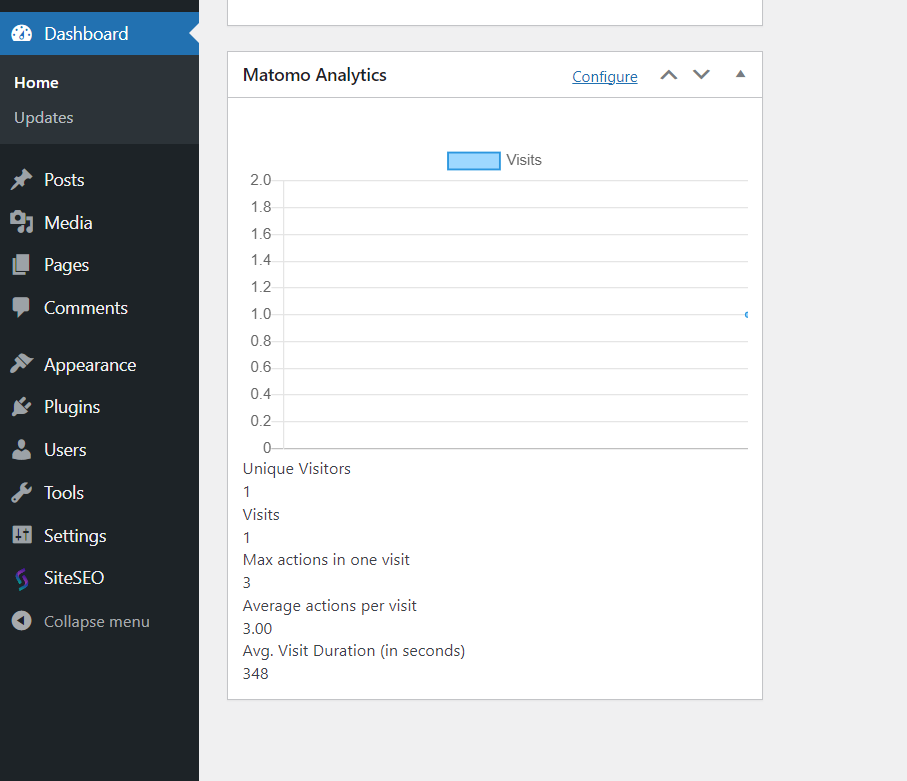Toggle Visits legend color swatch

(474, 160)
